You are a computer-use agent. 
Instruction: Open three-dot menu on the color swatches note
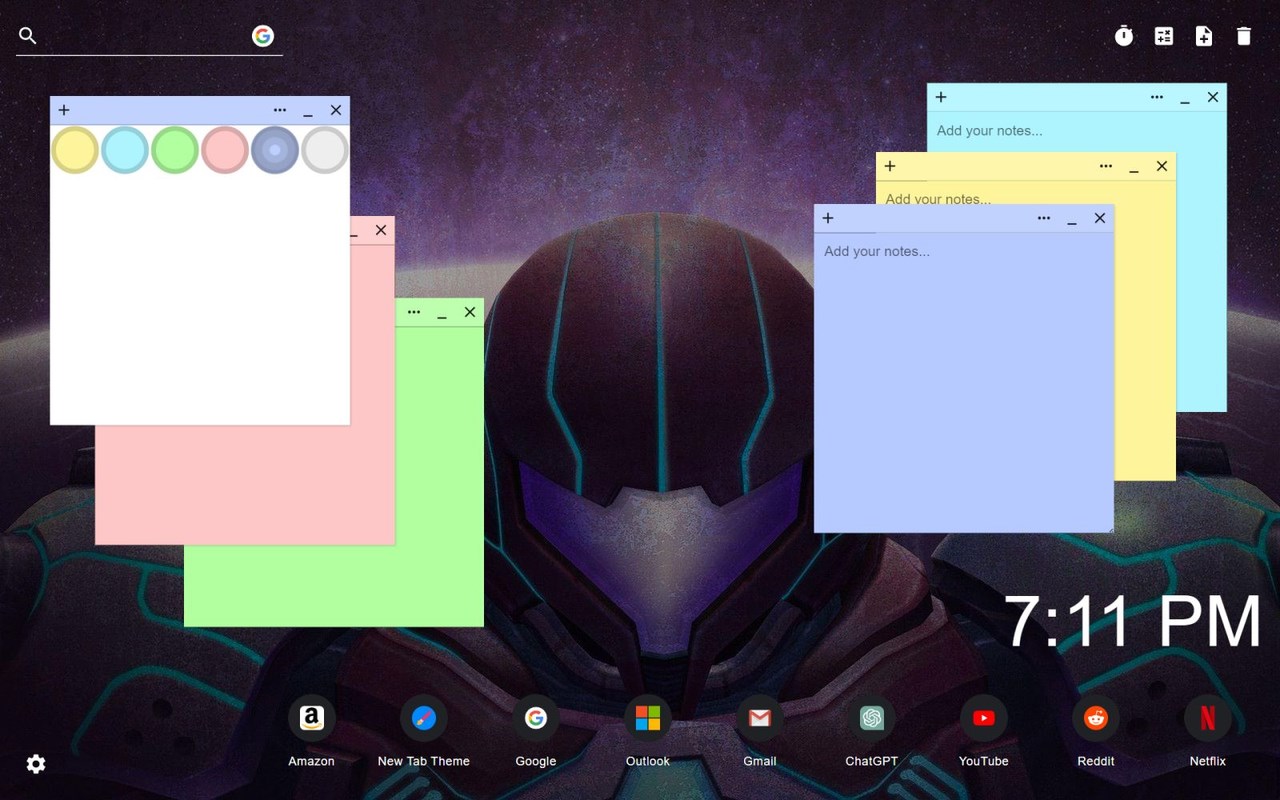coord(280,110)
